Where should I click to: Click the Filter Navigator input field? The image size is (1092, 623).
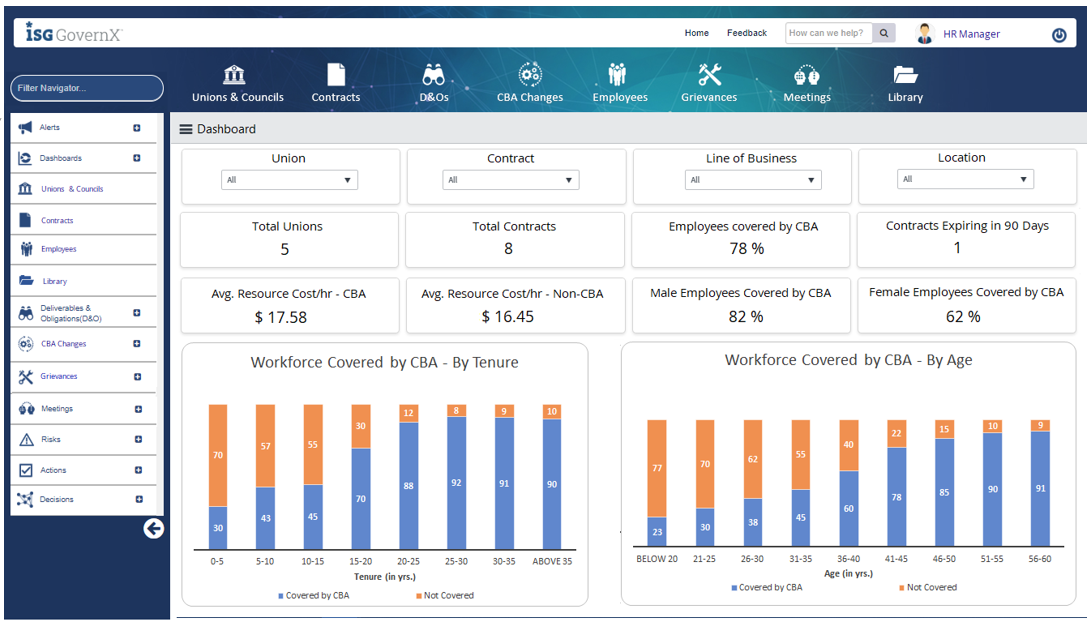click(x=87, y=88)
